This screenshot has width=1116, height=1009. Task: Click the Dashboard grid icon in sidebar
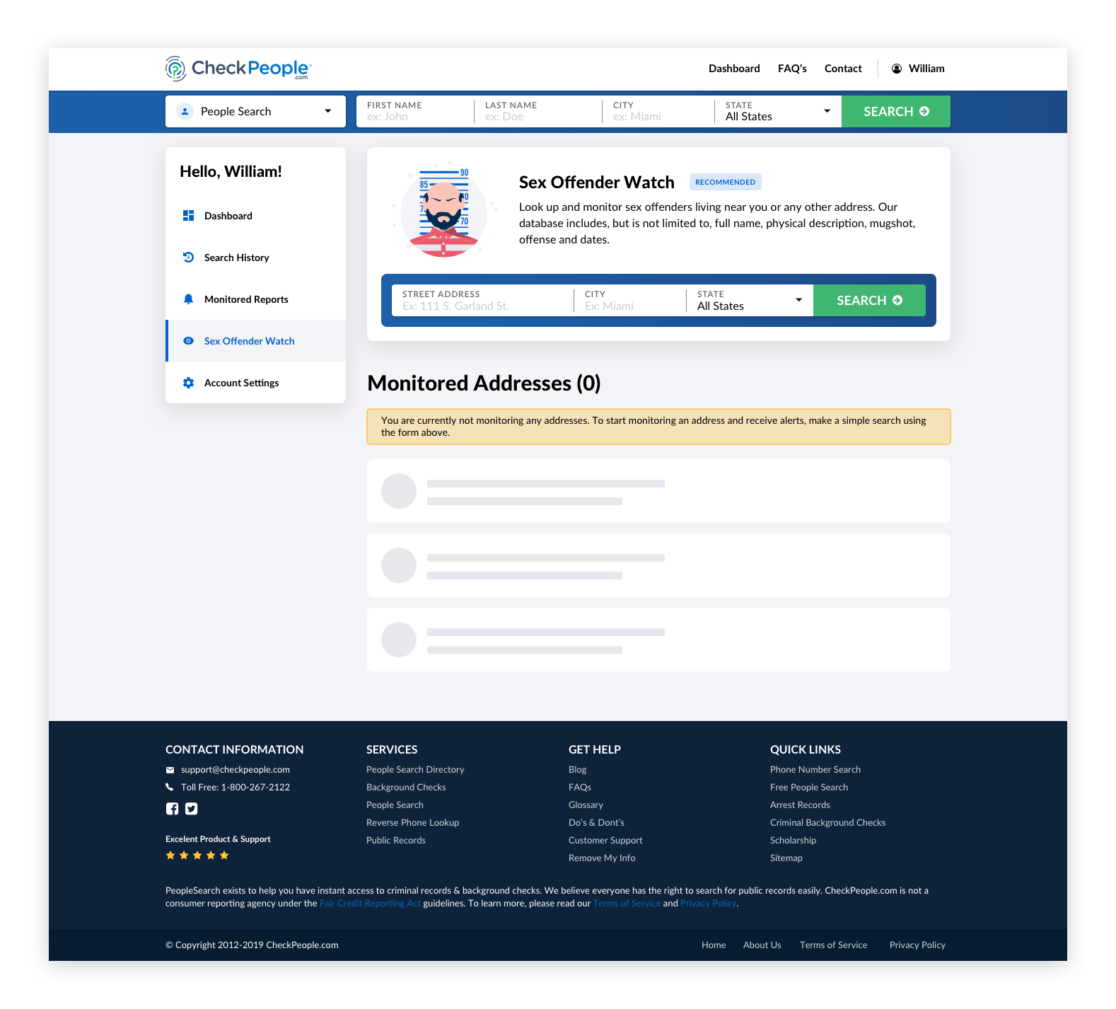click(x=188, y=216)
